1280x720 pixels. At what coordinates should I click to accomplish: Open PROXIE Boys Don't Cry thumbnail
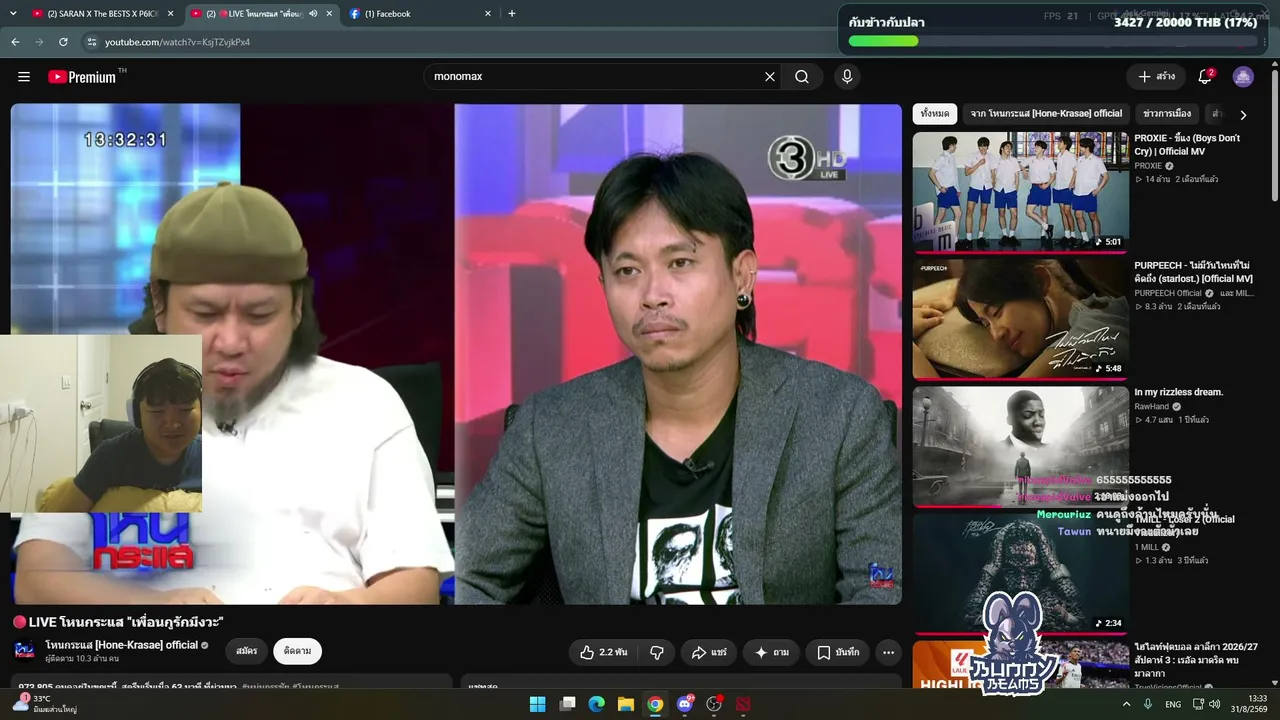[x=1021, y=191]
